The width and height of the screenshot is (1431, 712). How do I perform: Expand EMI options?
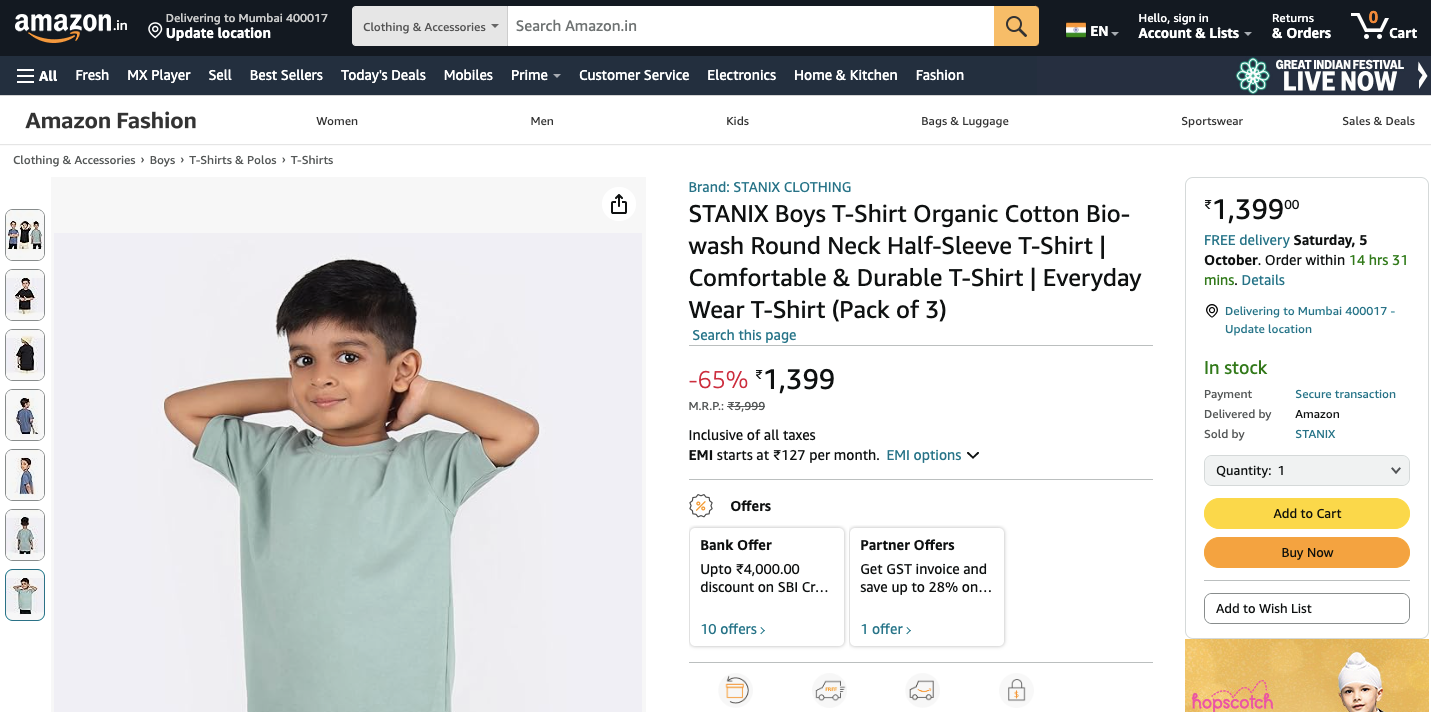point(932,455)
